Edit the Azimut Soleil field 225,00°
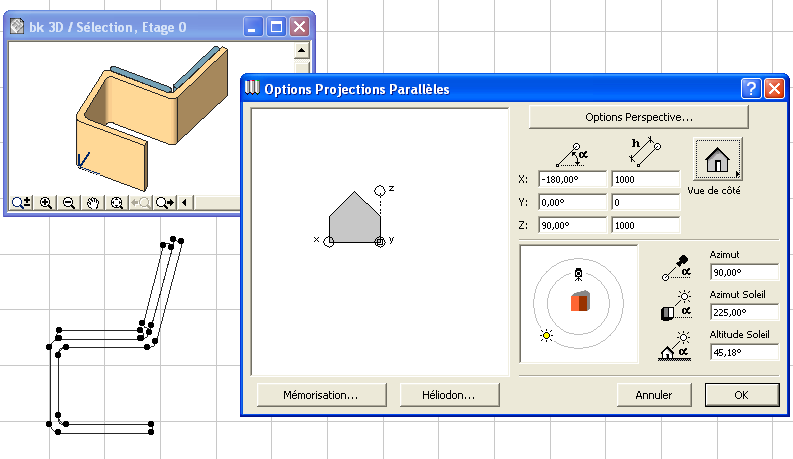 click(744, 312)
